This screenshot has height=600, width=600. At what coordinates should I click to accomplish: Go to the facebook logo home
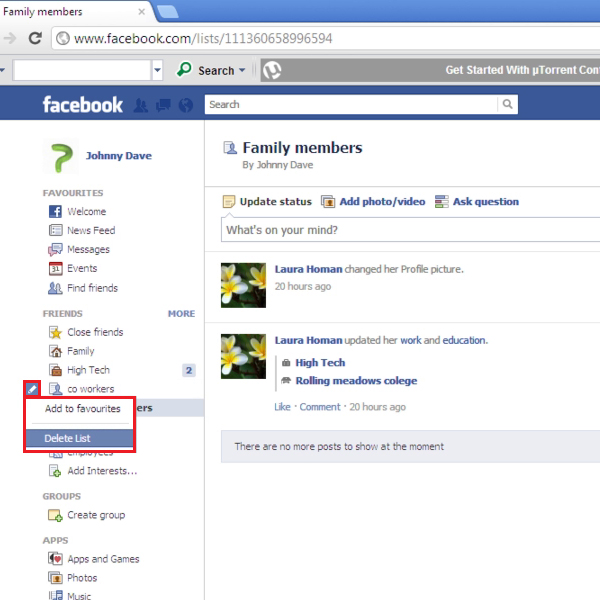(82, 104)
